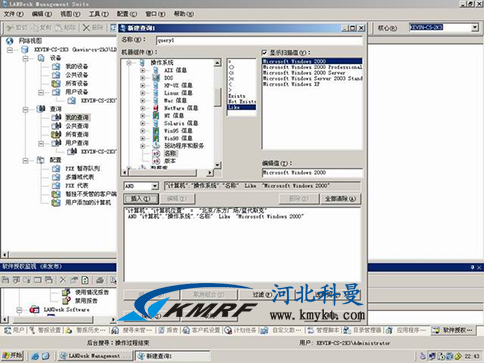Select the NetWare 信息 component icon
The image size is (484, 363).
coord(156,108)
